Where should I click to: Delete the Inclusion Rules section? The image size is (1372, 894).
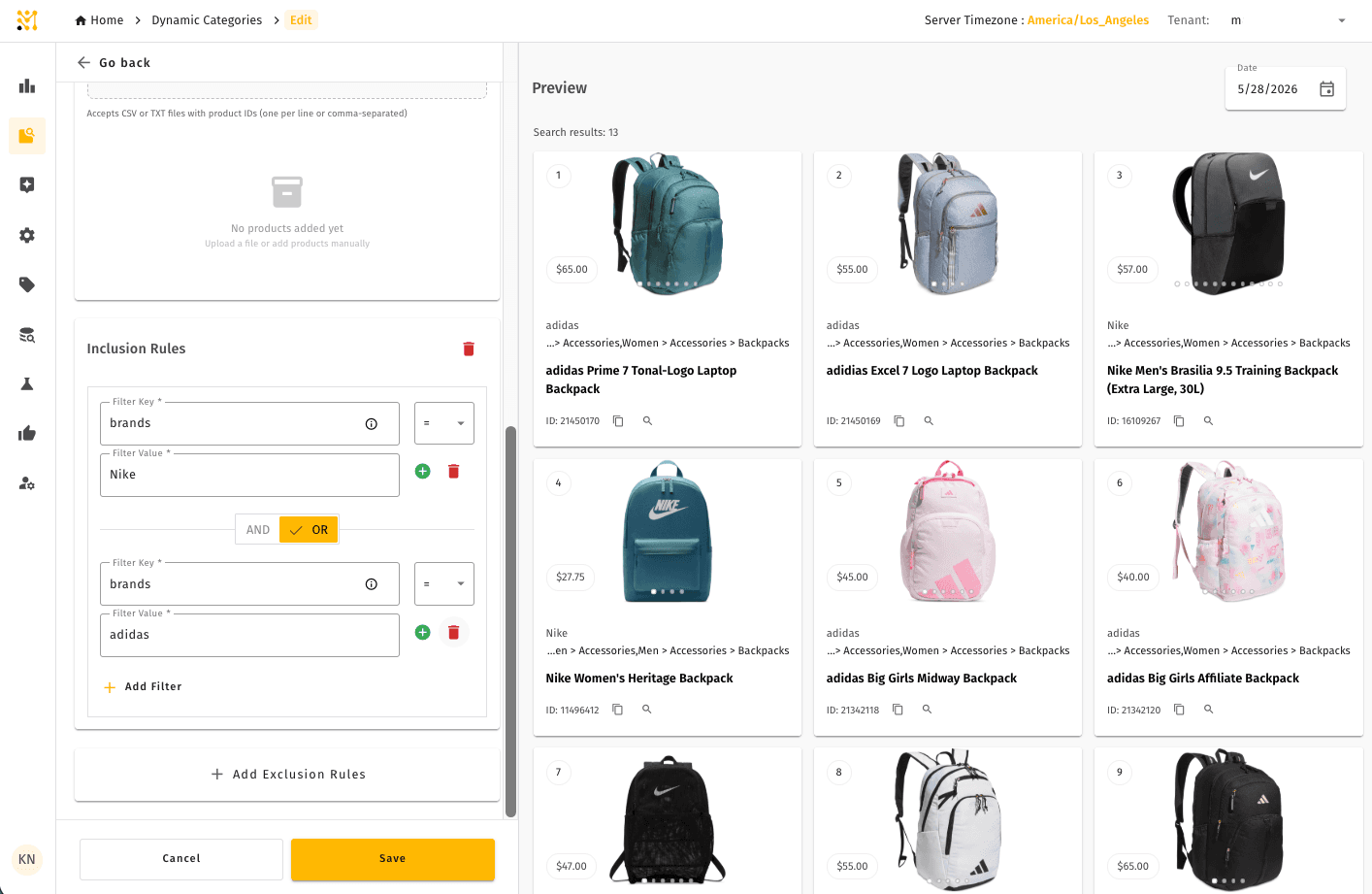tap(469, 348)
